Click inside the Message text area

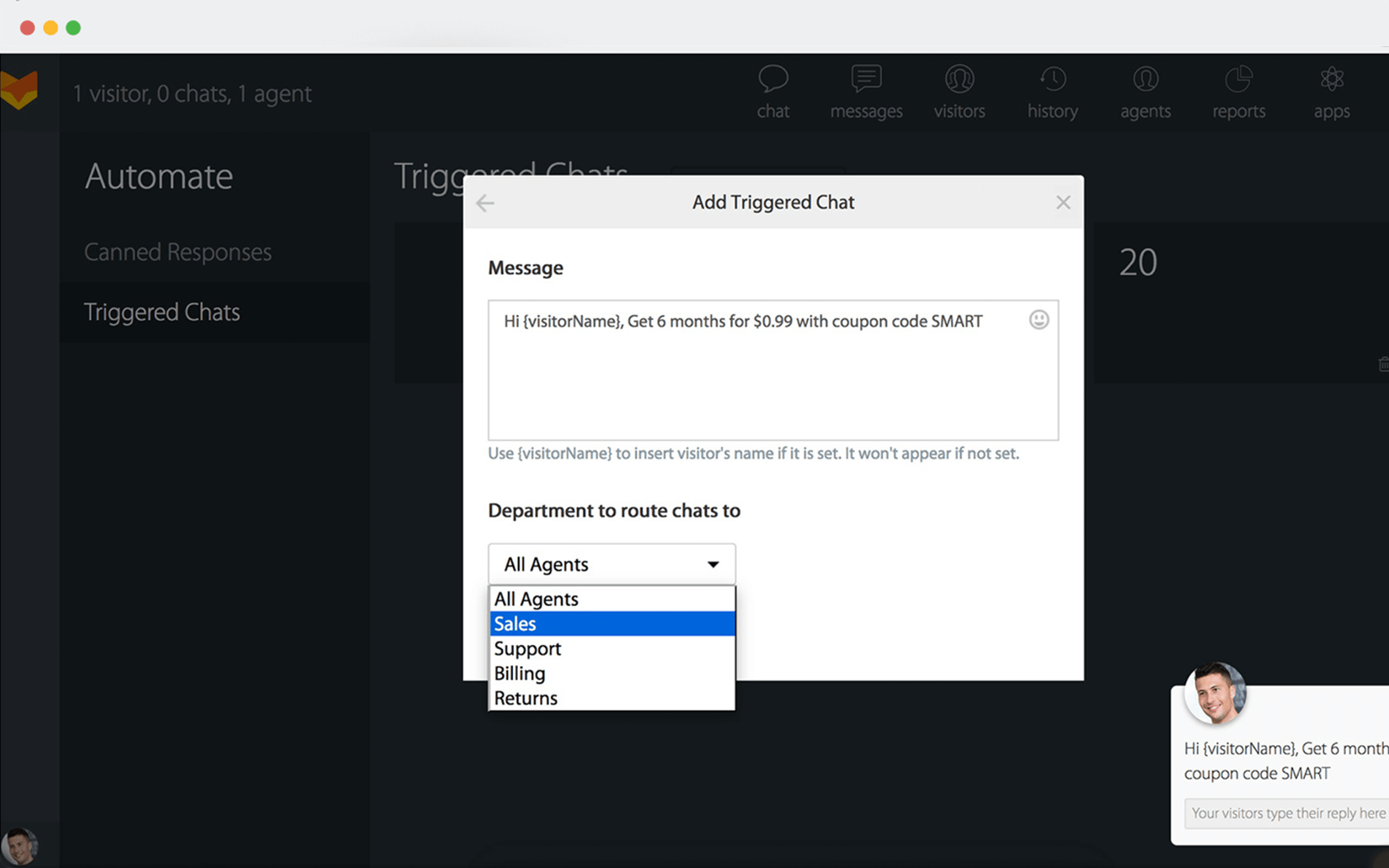(x=772, y=370)
